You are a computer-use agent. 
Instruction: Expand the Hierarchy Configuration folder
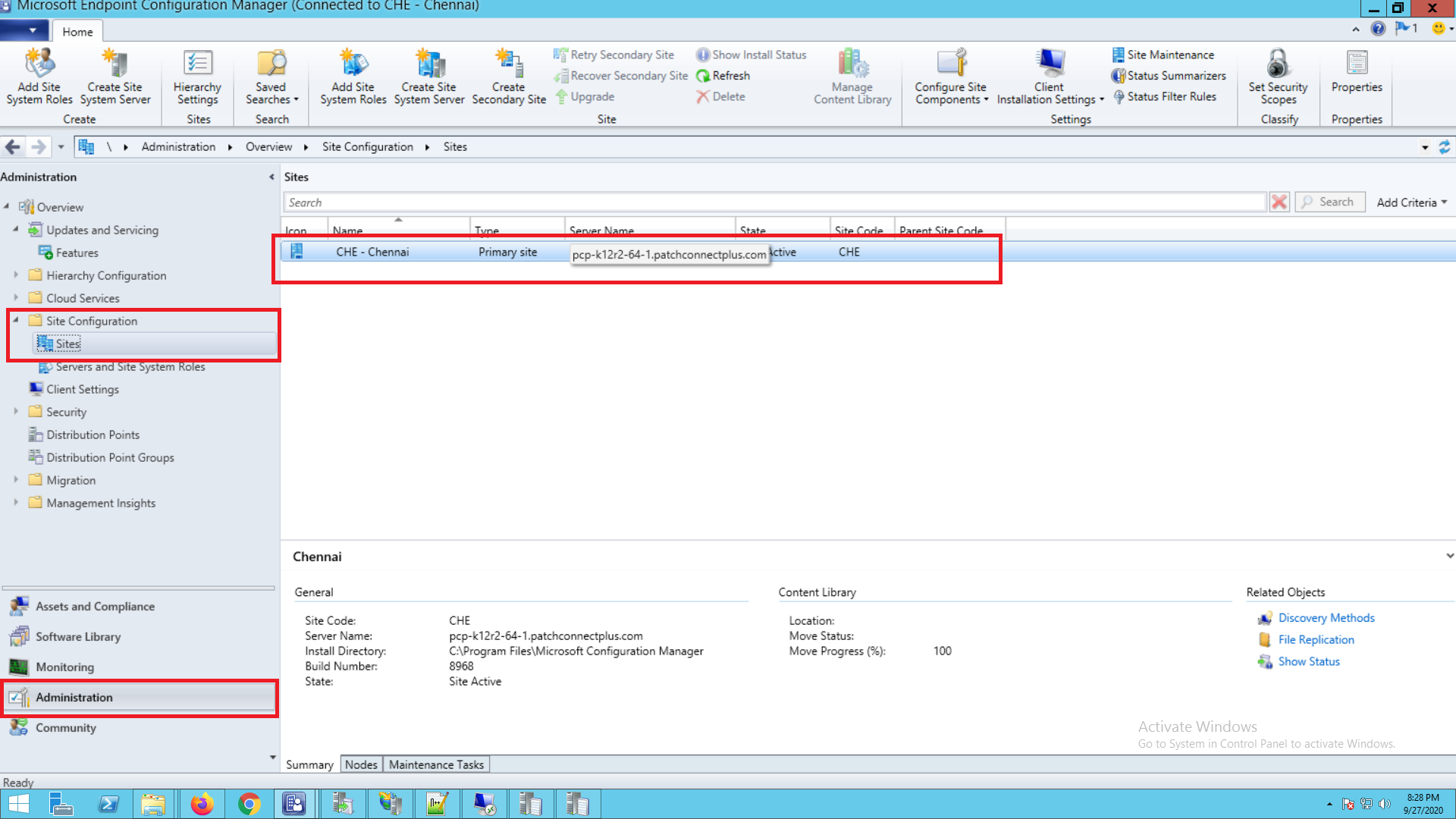[16, 275]
